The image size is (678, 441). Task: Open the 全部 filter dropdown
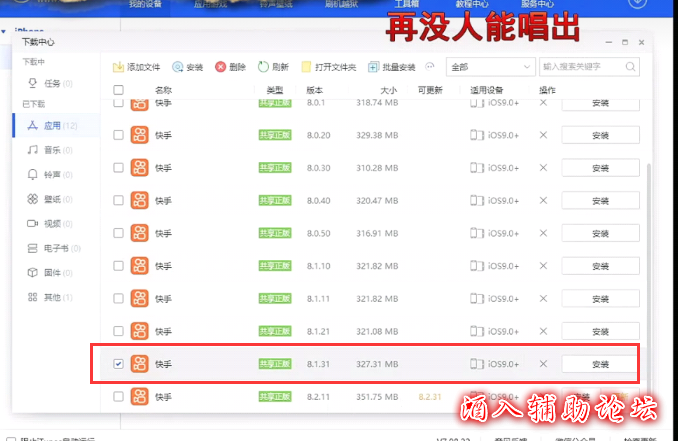[x=491, y=67]
